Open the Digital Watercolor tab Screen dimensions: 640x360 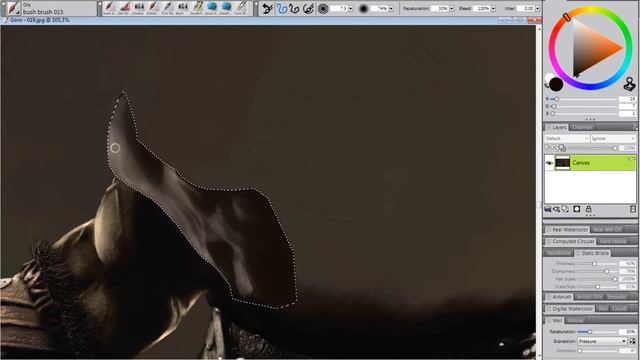(569, 309)
